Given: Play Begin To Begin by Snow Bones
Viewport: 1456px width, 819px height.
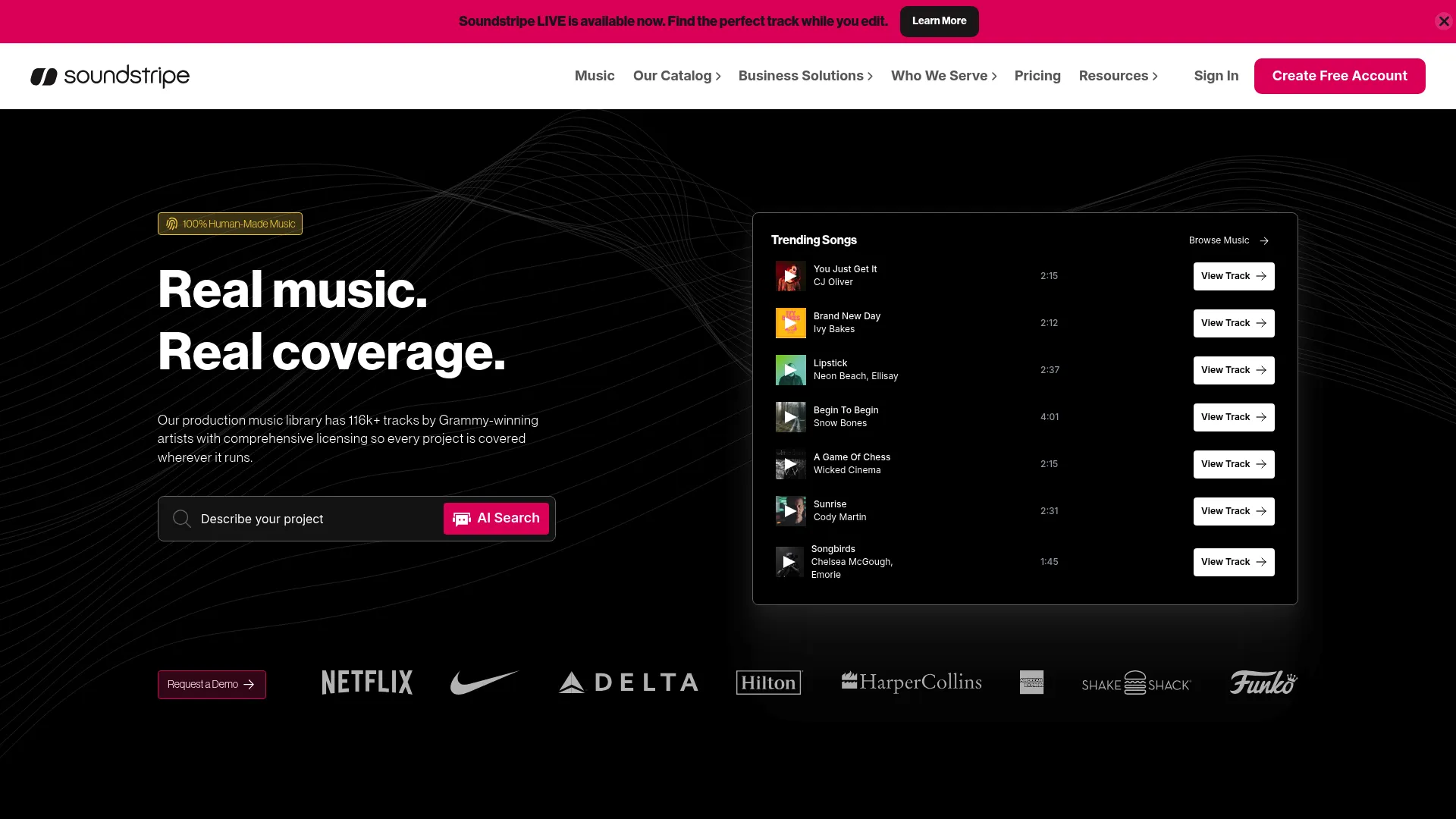Looking at the screenshot, I should (790, 417).
